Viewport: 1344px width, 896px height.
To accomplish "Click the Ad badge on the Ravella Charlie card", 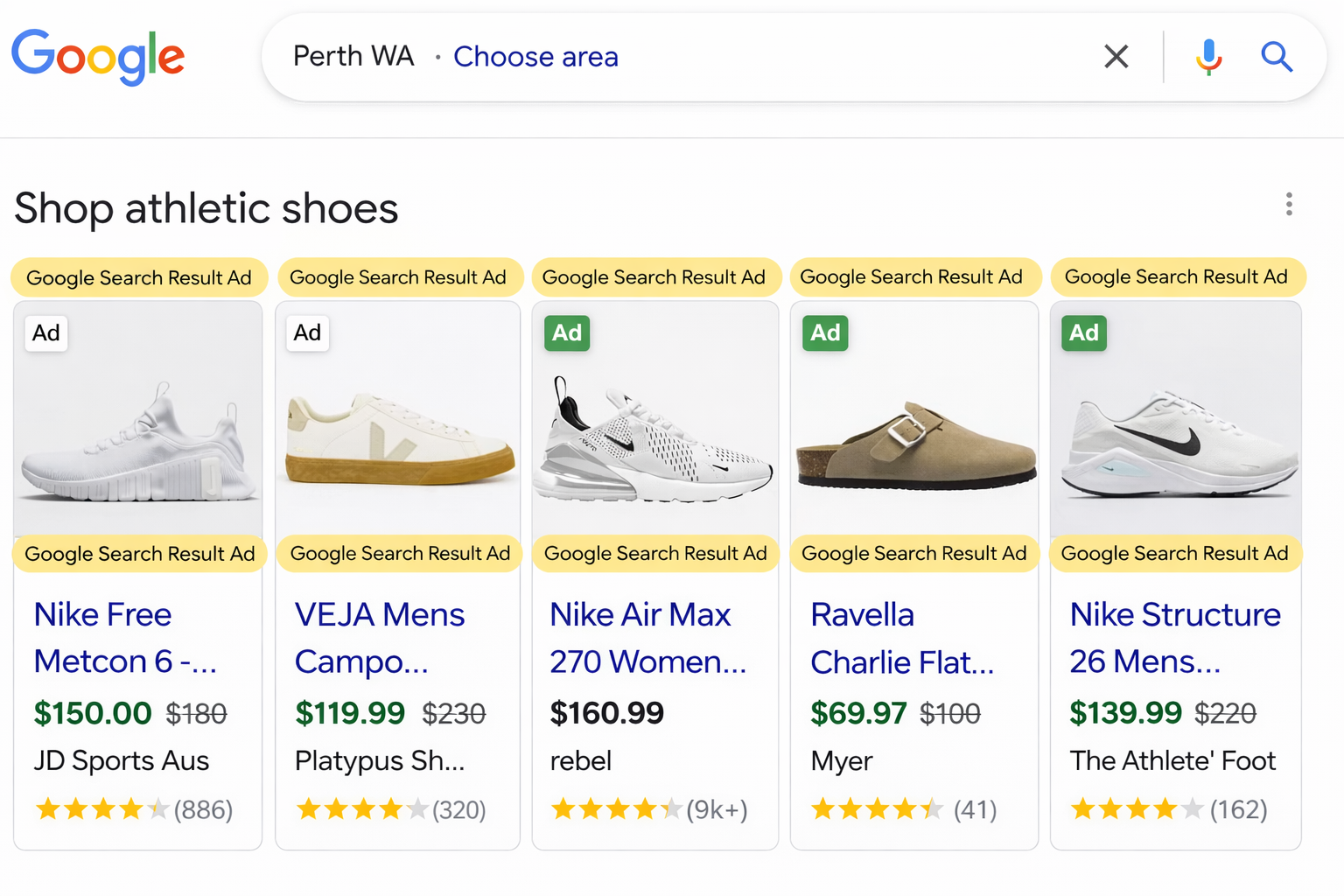I will 825,332.
